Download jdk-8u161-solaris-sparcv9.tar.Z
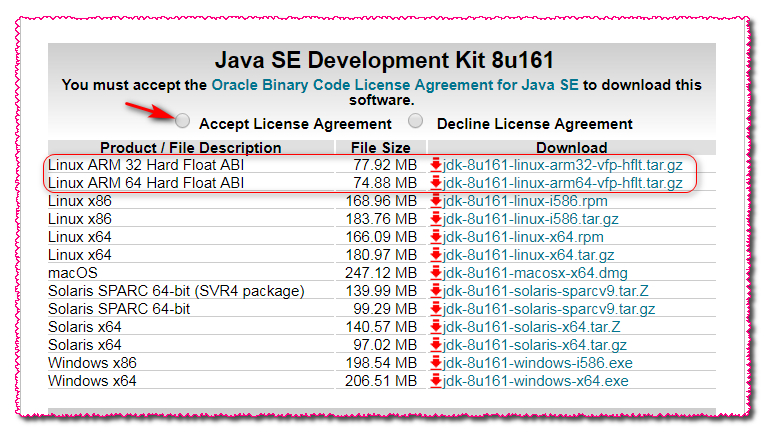Viewport: 766px width, 432px height. 546,291
